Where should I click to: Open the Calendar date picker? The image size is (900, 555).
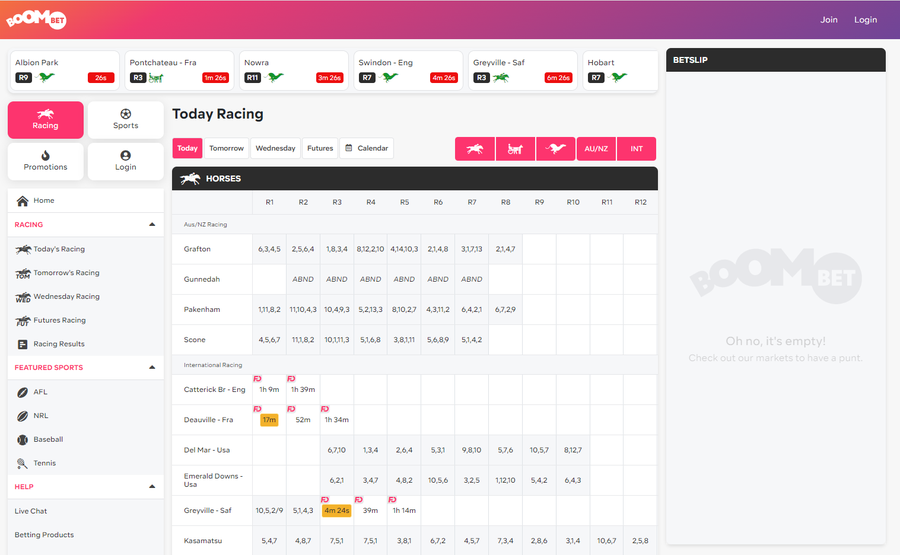(367, 148)
